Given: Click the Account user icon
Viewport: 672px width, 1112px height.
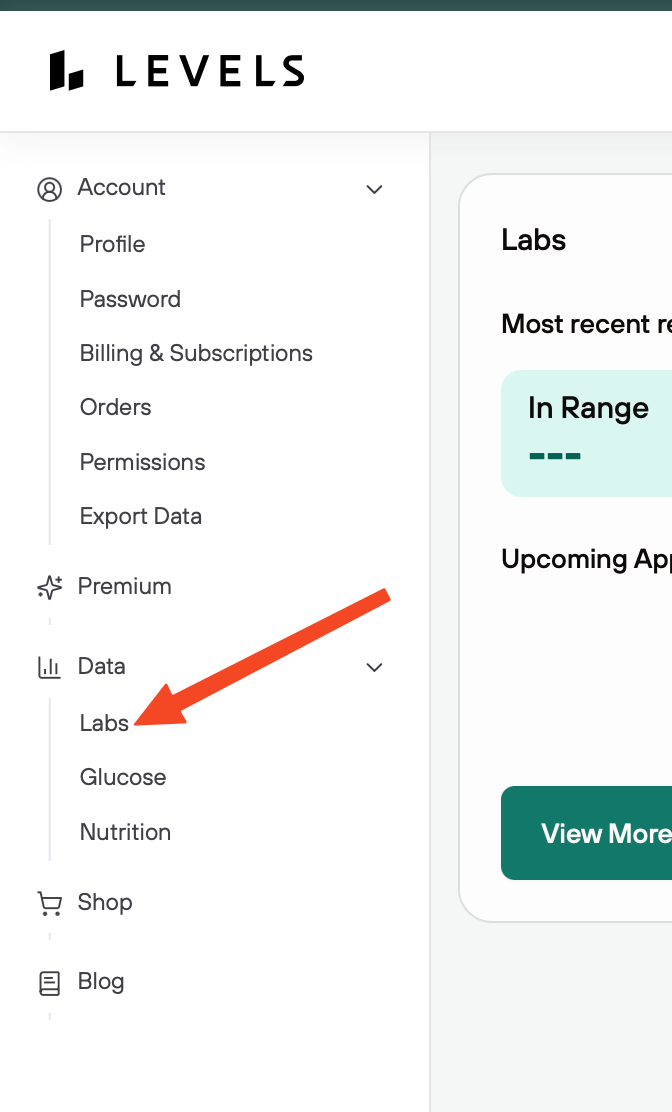Looking at the screenshot, I should (x=49, y=189).
